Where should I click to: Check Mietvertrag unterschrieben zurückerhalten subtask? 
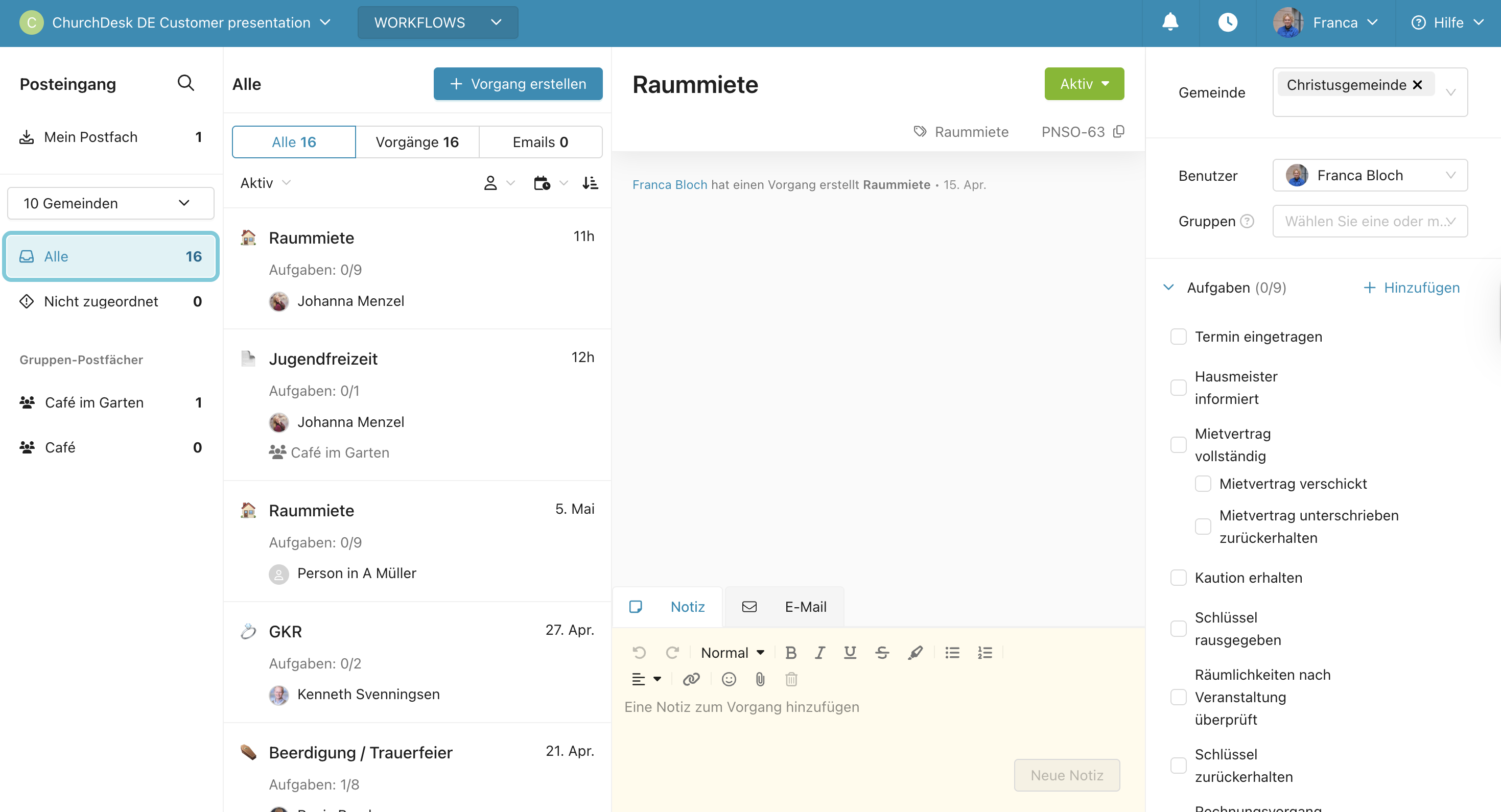click(x=1203, y=527)
